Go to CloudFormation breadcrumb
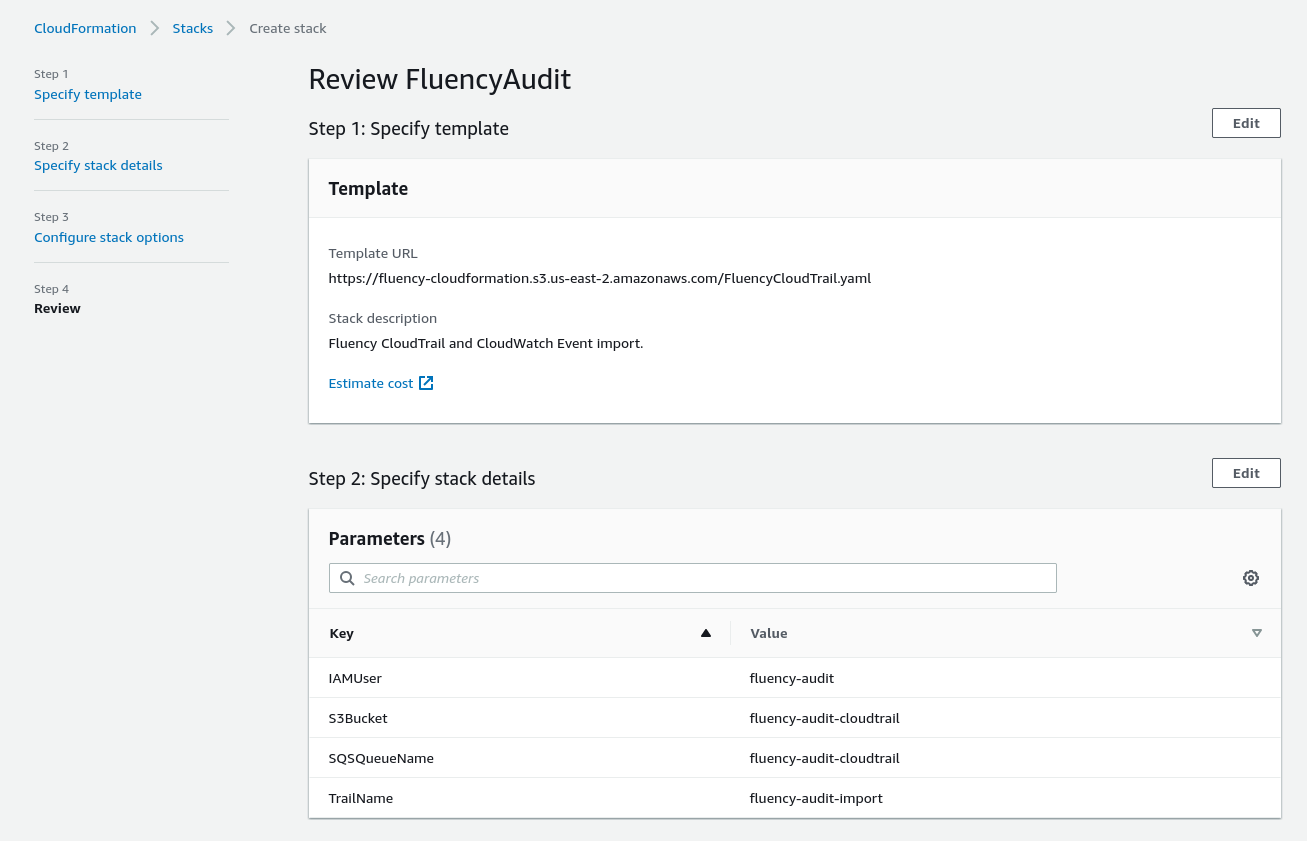 tap(85, 28)
